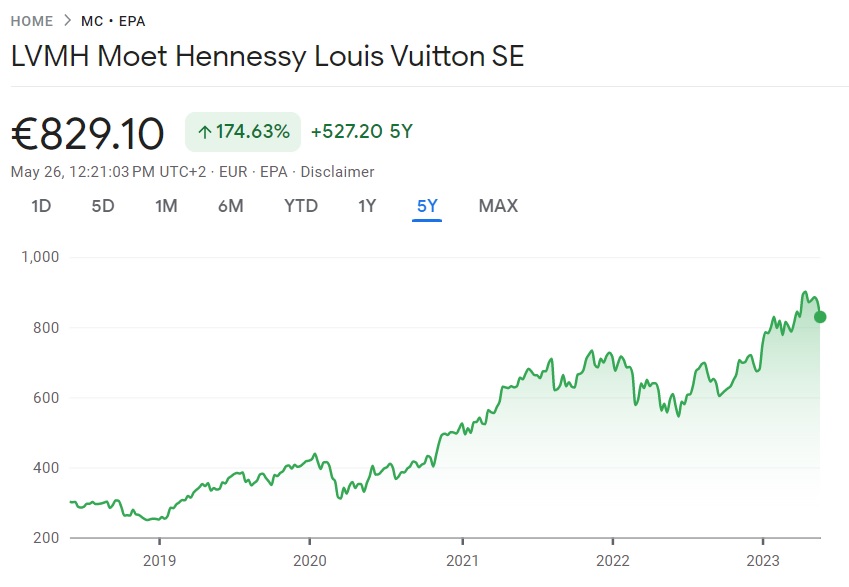Click the 1,000 label on the y-axis

tap(41, 257)
